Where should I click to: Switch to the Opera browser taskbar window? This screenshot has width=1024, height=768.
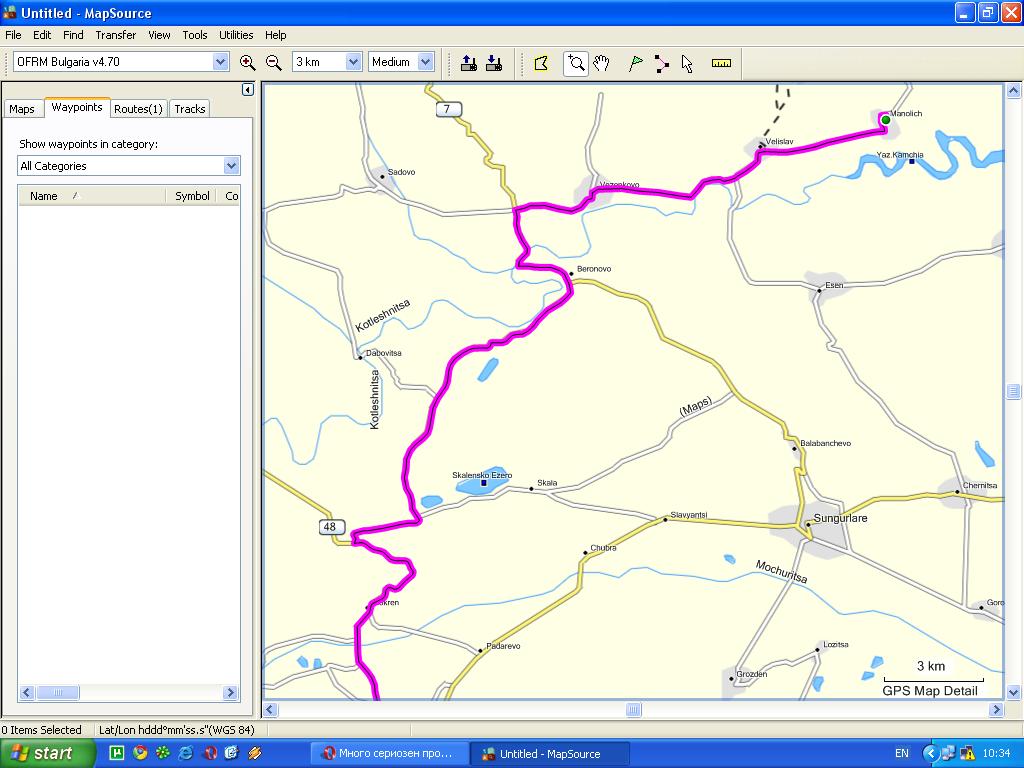[389, 754]
